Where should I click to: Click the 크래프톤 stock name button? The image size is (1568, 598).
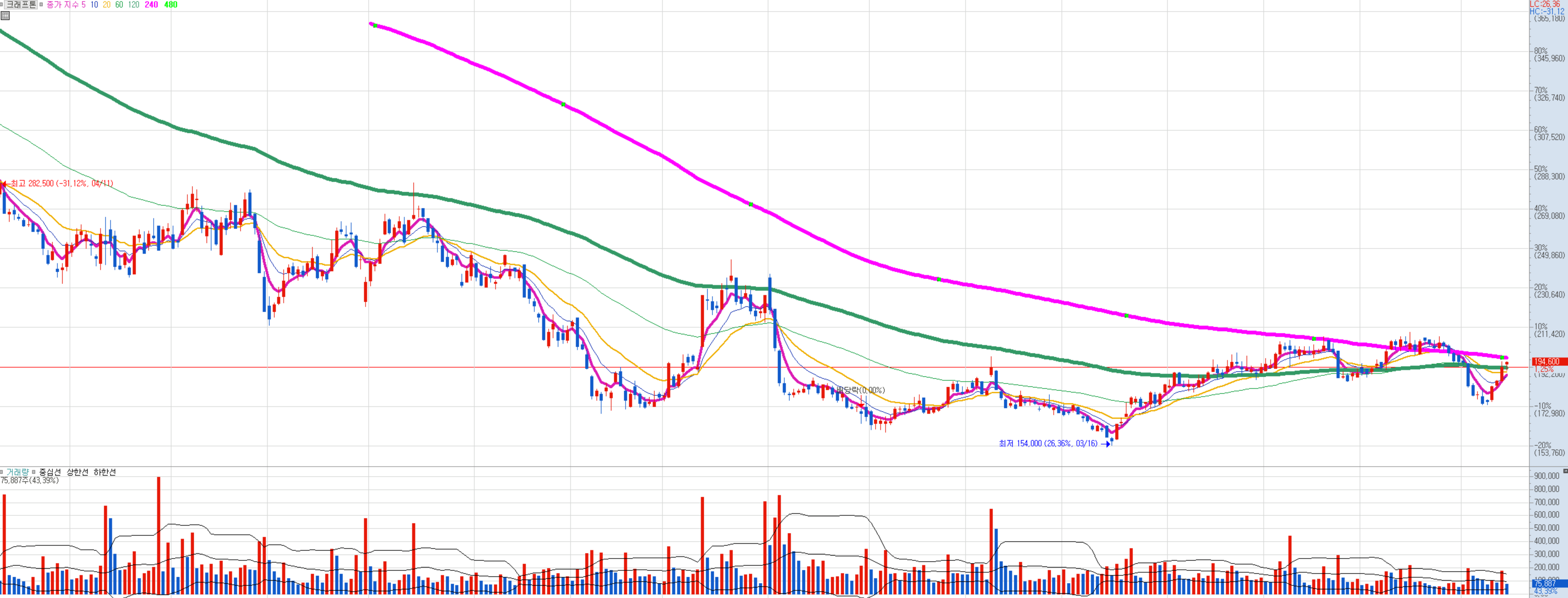pyautogui.click(x=21, y=4)
